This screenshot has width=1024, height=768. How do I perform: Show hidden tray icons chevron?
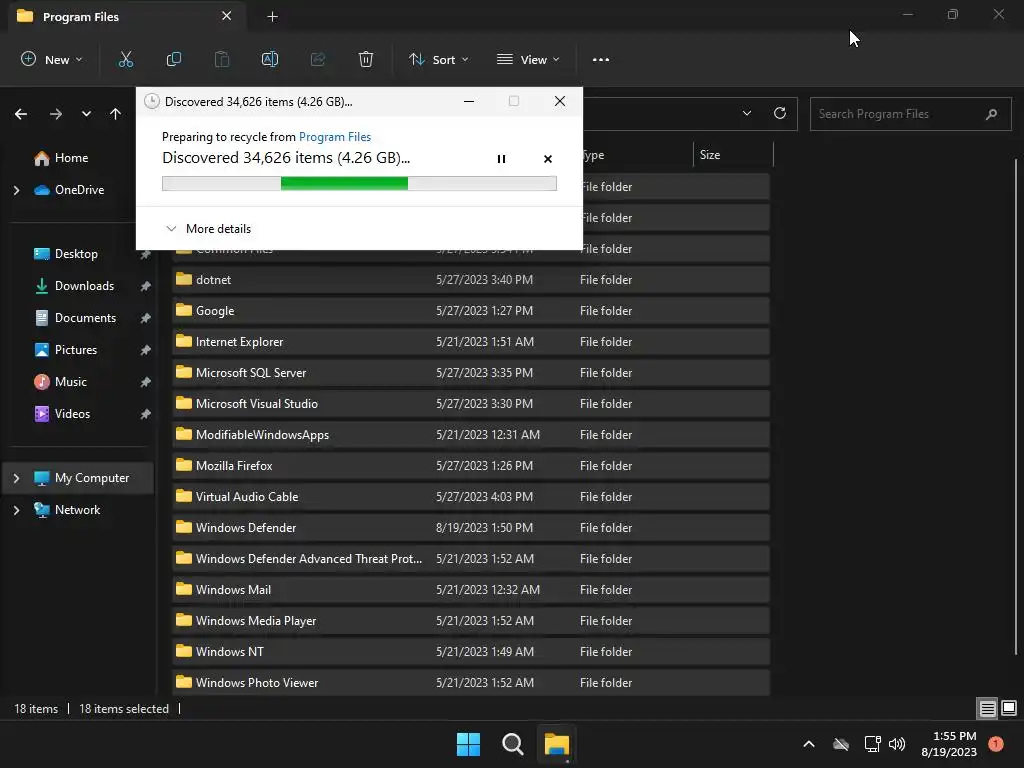pos(808,744)
